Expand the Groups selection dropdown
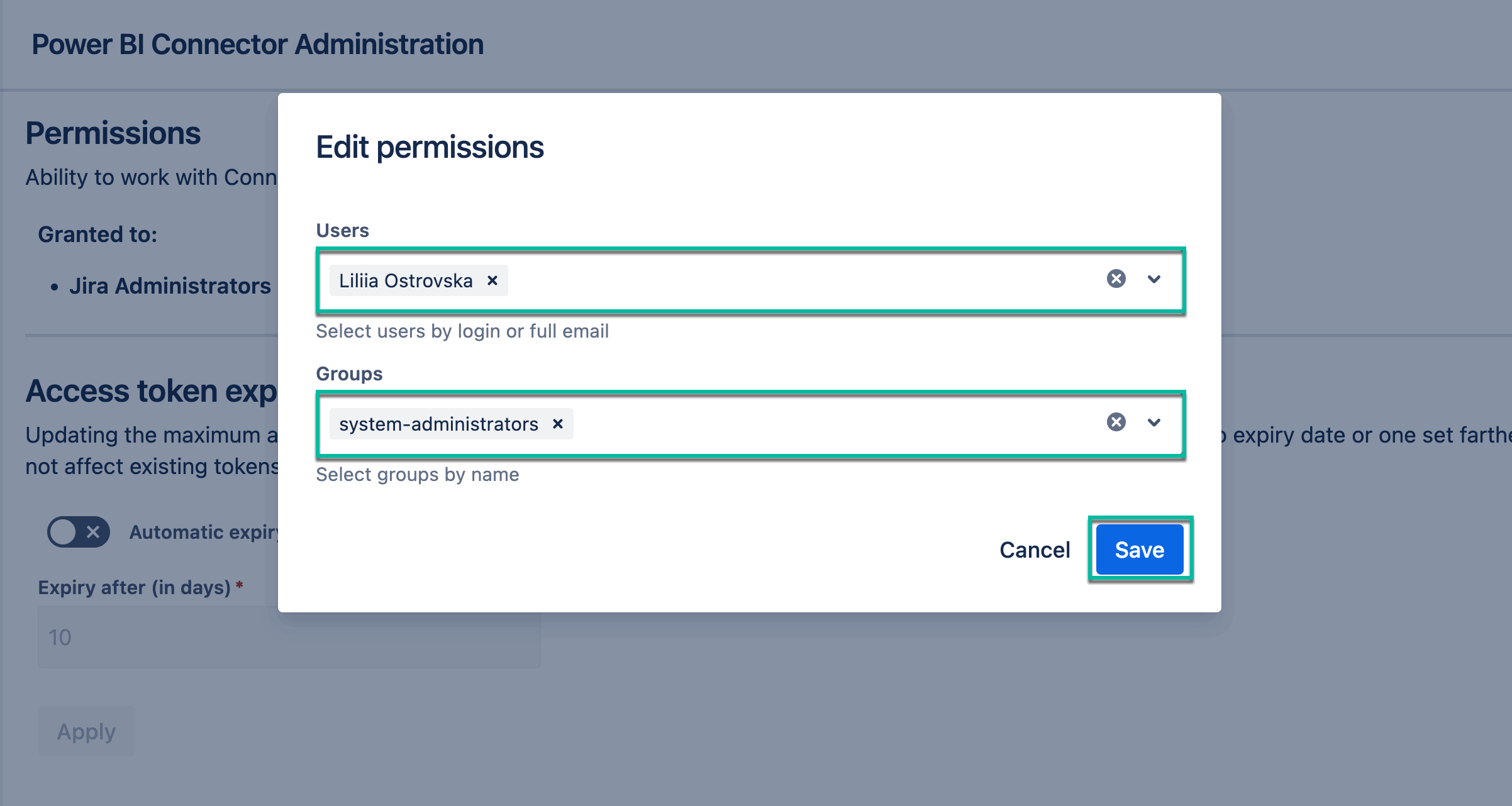 [x=1154, y=422]
